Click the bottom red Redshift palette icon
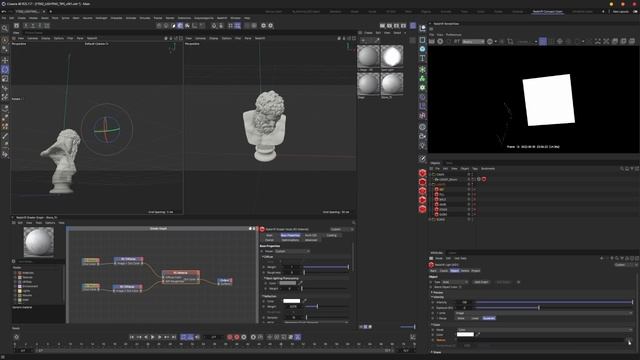640x360 pixels. tap(422, 209)
